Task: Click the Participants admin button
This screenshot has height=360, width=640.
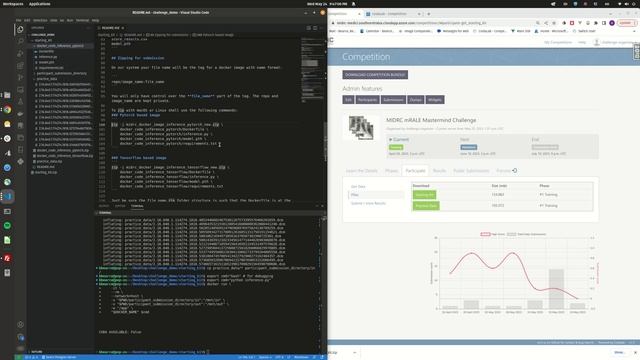Action: [x=367, y=100]
